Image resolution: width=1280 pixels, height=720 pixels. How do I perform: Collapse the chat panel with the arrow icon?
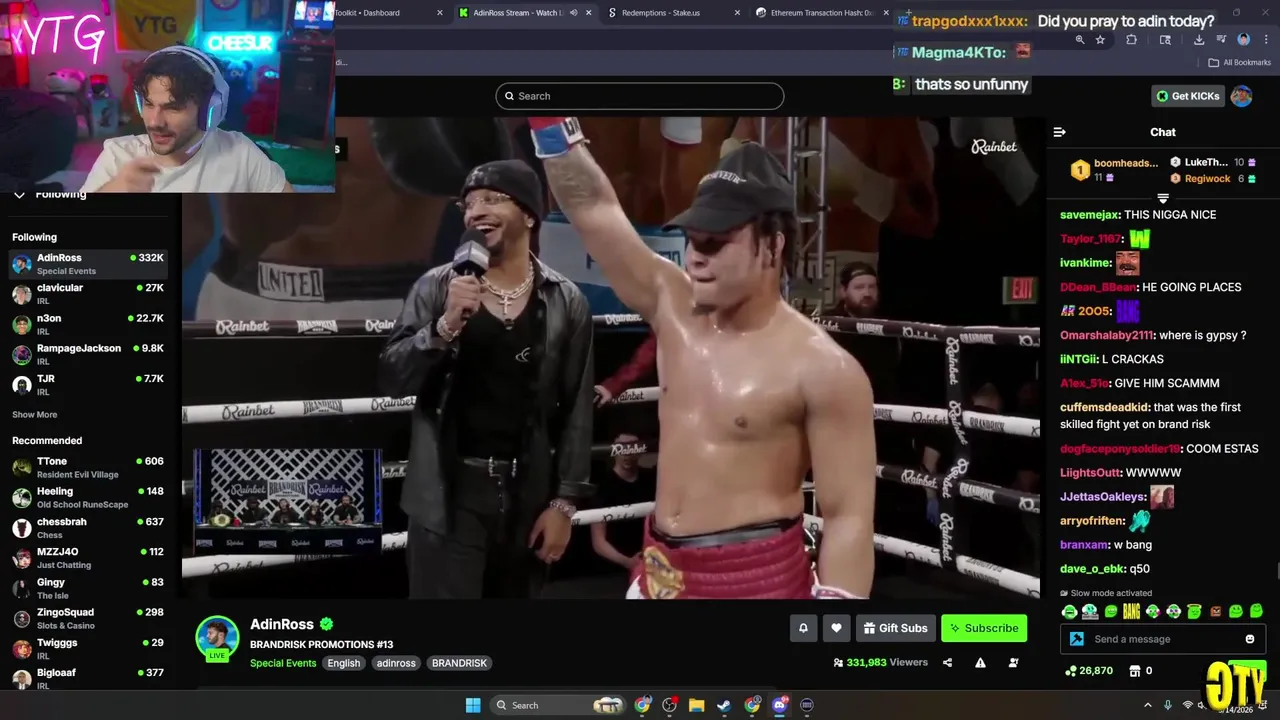[x=1059, y=132]
